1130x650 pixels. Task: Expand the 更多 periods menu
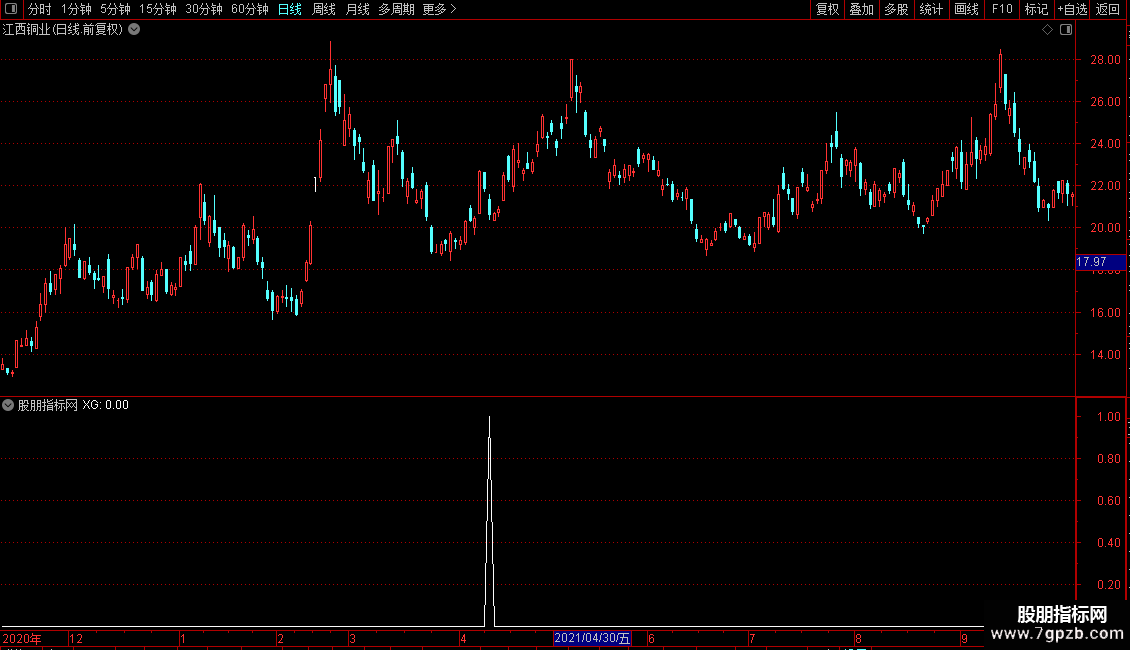pyautogui.click(x=439, y=9)
